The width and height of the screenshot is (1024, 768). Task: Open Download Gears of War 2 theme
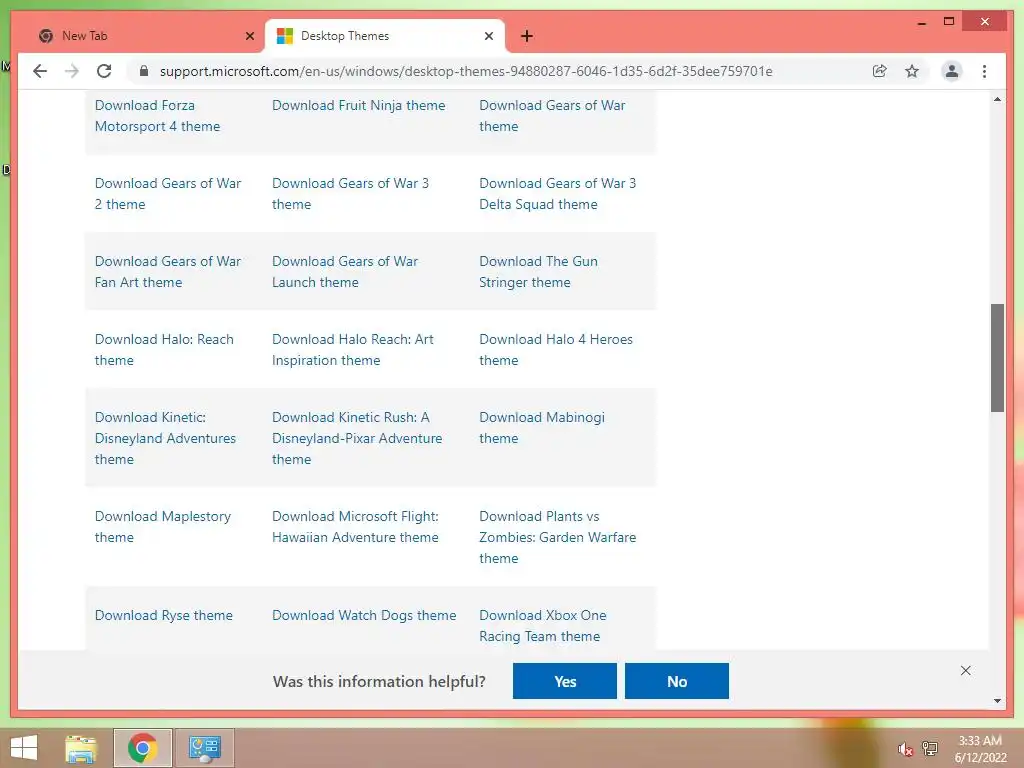tap(168, 193)
